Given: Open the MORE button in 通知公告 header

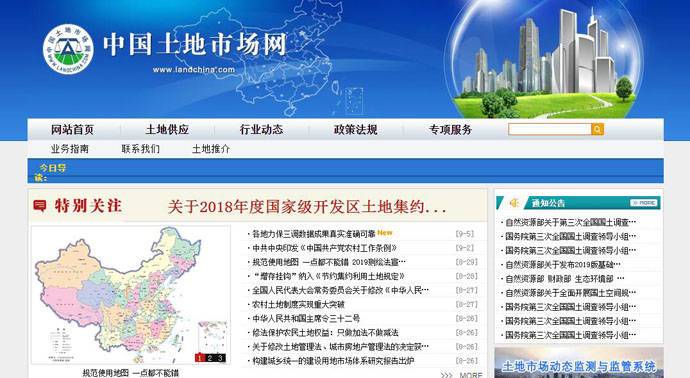Looking at the screenshot, I should pos(644,203).
